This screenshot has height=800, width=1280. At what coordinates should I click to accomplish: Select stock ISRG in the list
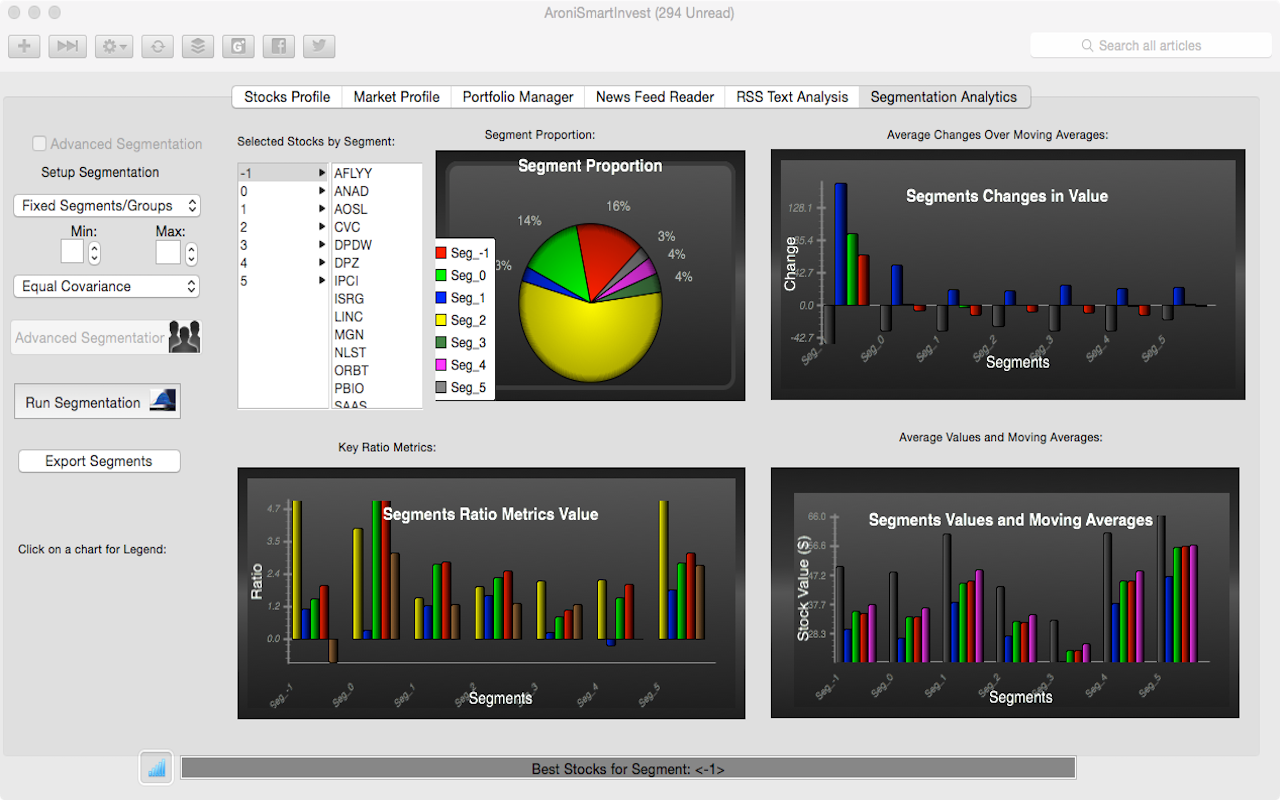click(376, 299)
